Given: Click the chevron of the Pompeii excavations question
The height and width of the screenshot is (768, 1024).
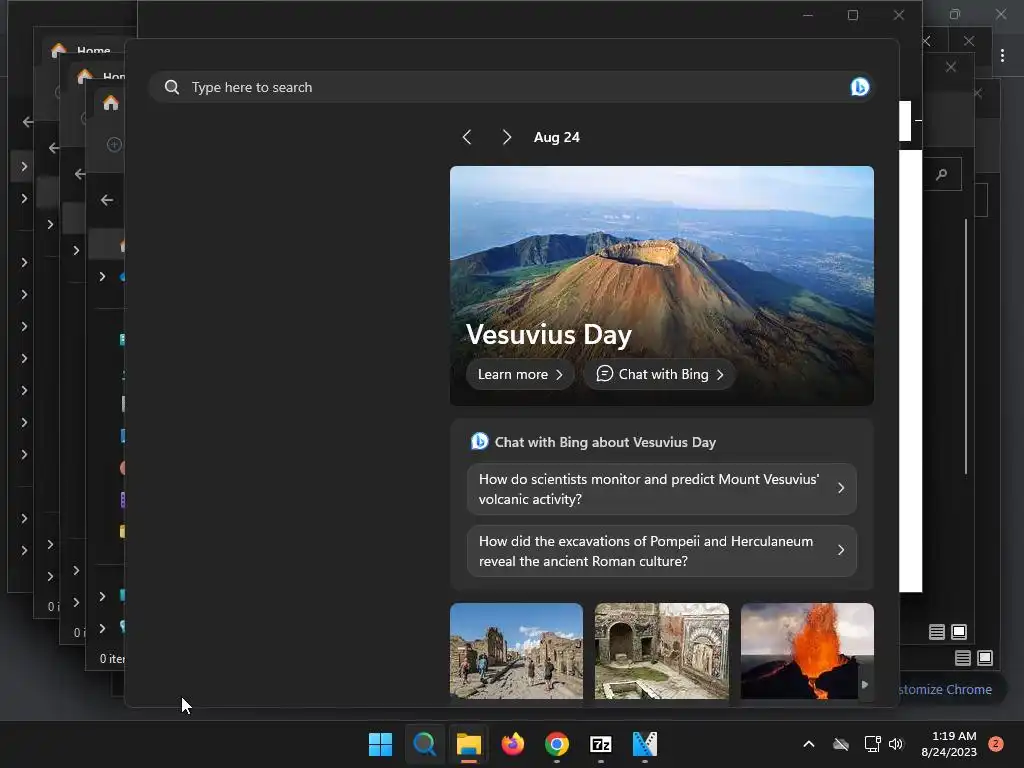Looking at the screenshot, I should [841, 551].
